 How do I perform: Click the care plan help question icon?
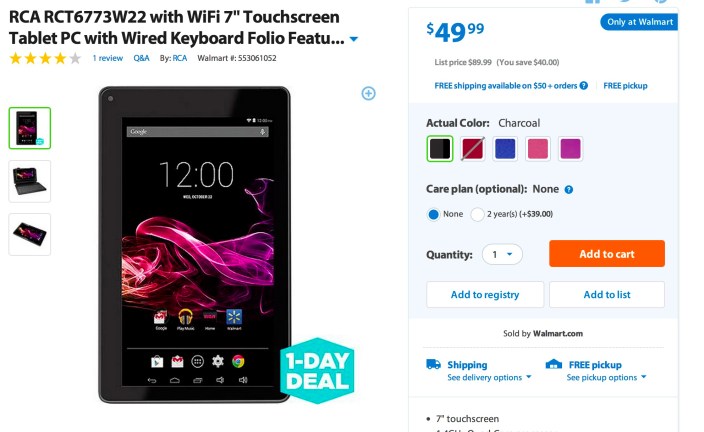568,190
